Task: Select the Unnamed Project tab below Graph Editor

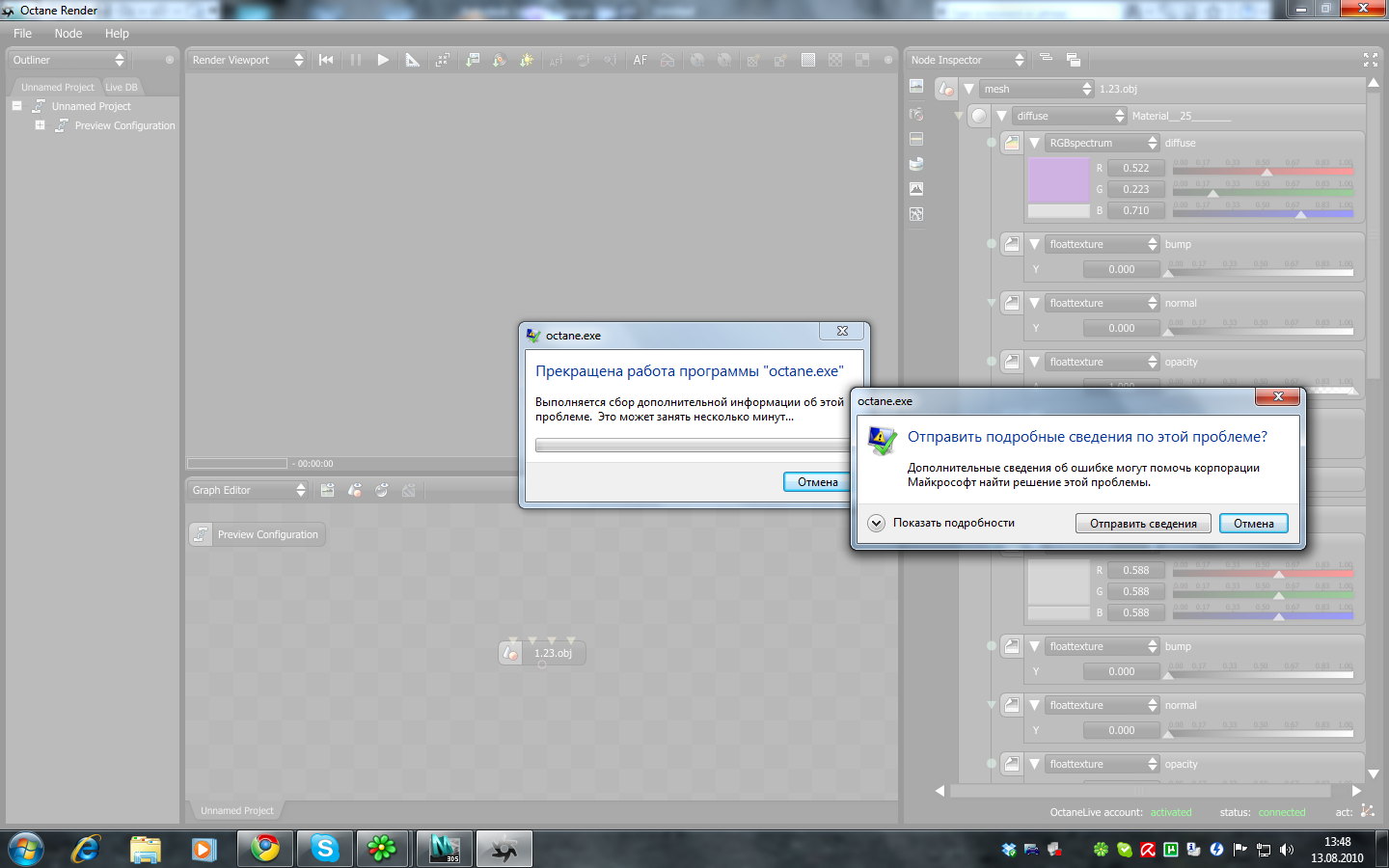Action: 237,810
